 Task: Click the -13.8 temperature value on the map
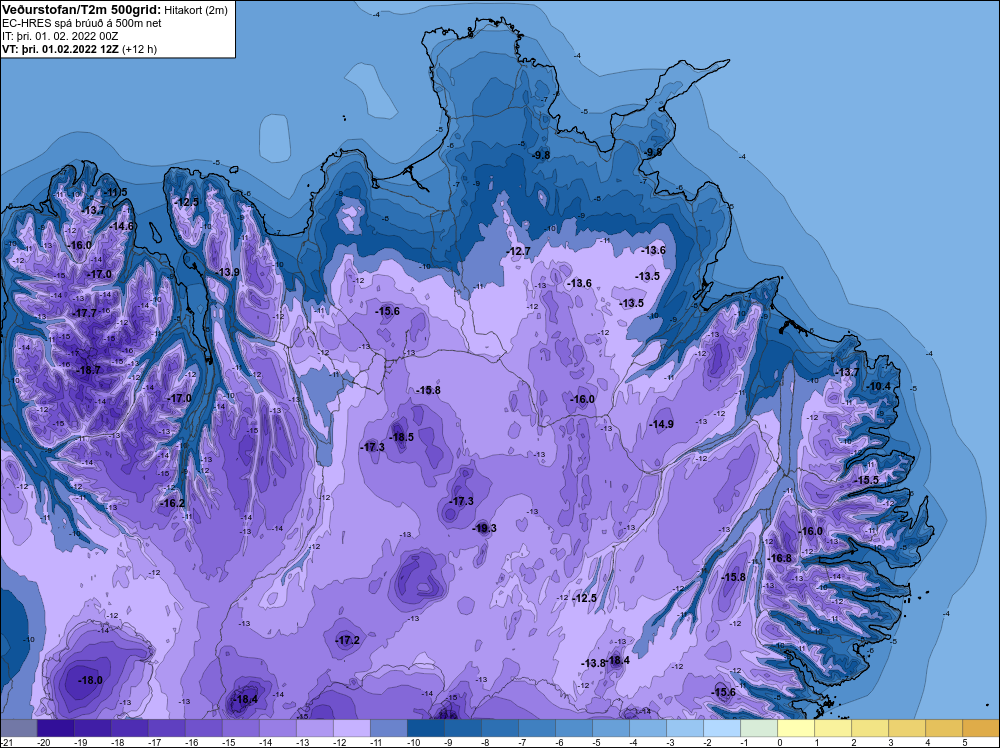tap(593, 664)
